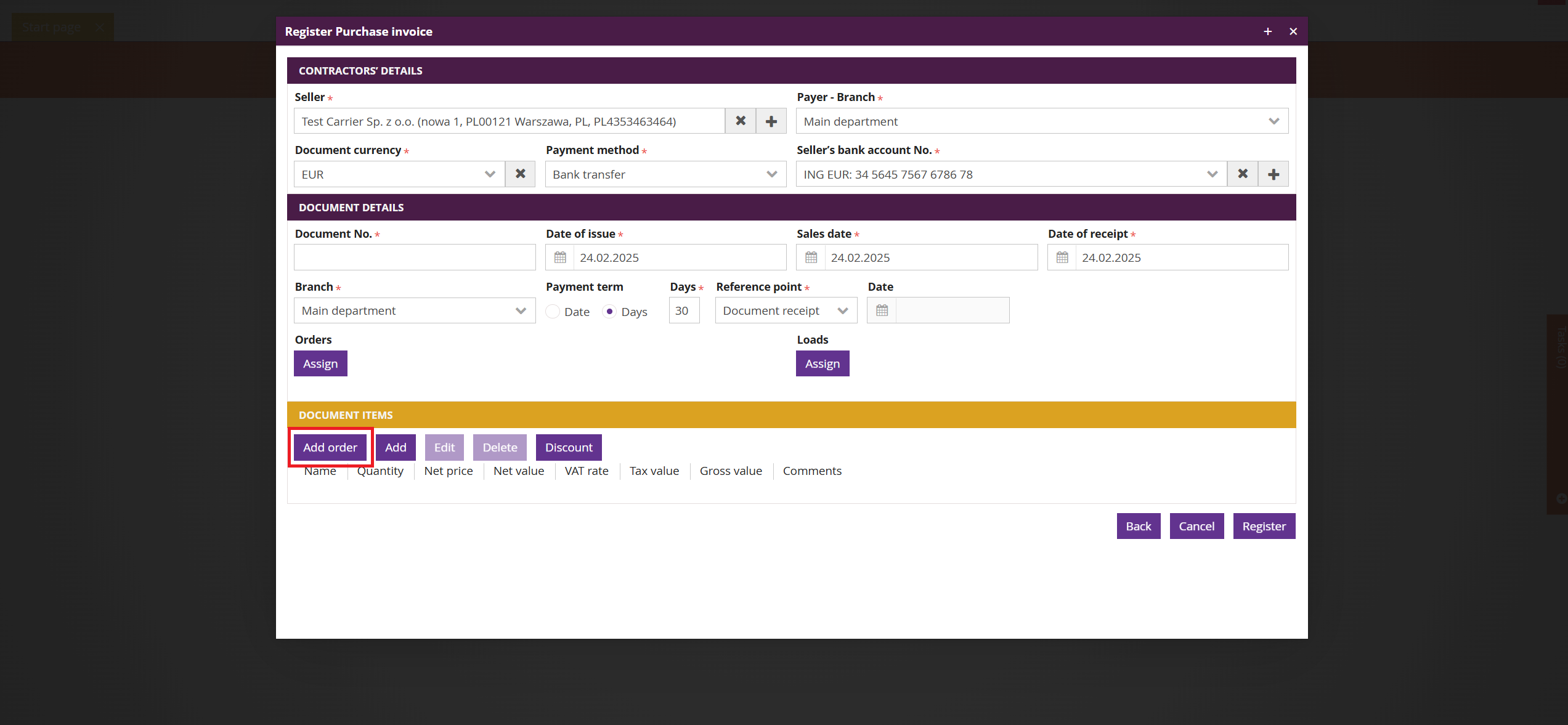This screenshot has height=725, width=1568.
Task: Clear the Document currency selection
Action: click(521, 174)
